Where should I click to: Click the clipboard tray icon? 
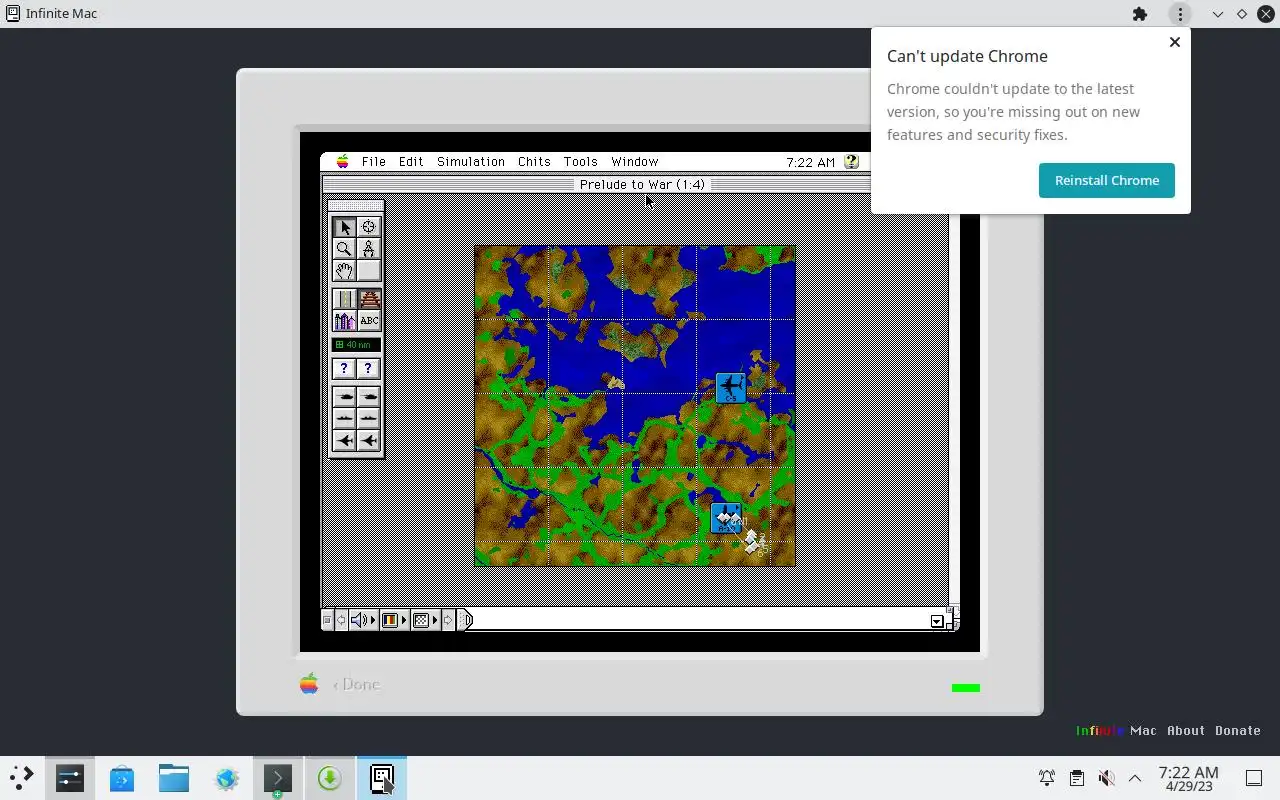pyautogui.click(x=1076, y=778)
